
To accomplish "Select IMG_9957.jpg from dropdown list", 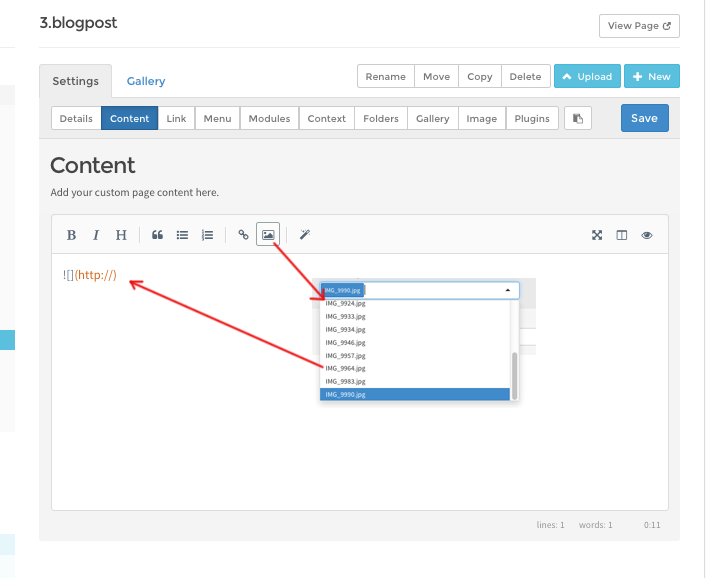I will point(415,356).
